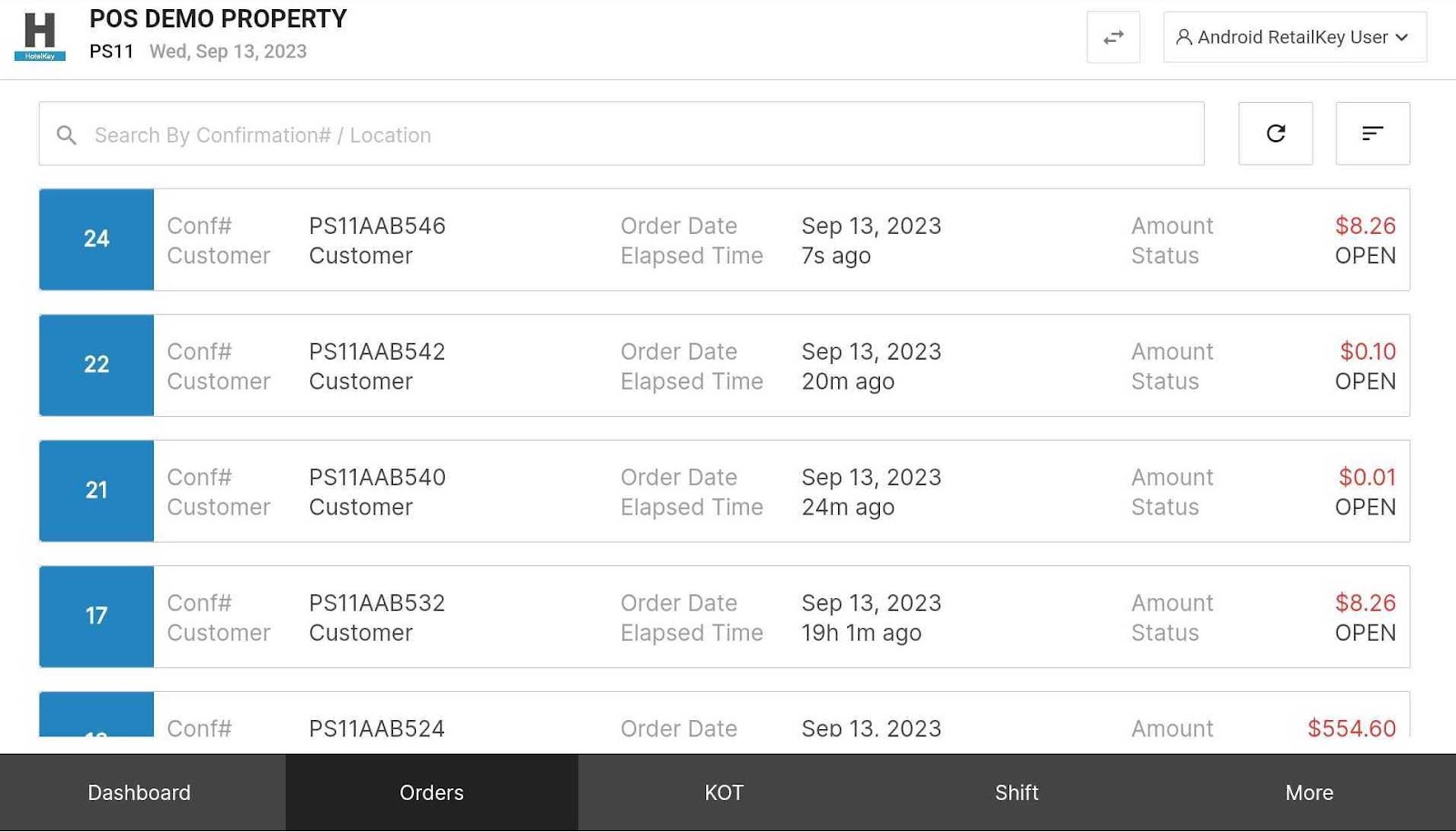Image resolution: width=1456 pixels, height=832 pixels.
Task: Select the Orders tab
Action: coord(431,793)
